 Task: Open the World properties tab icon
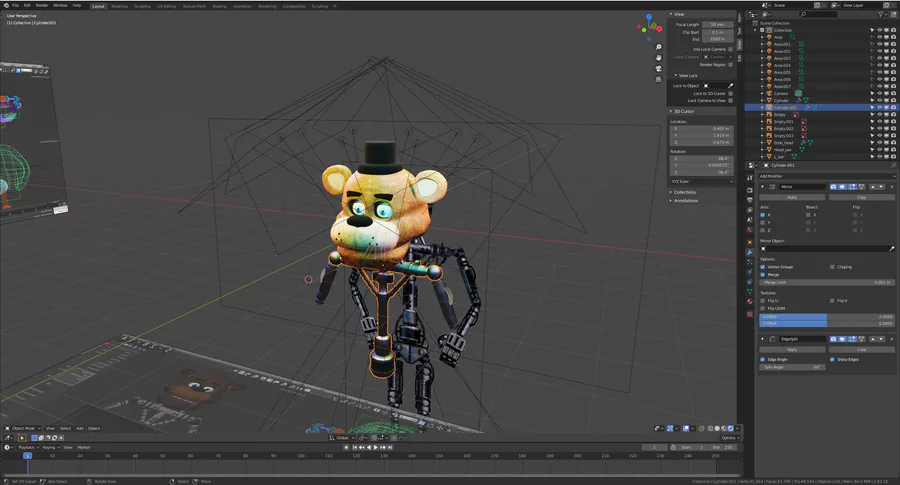[x=750, y=230]
